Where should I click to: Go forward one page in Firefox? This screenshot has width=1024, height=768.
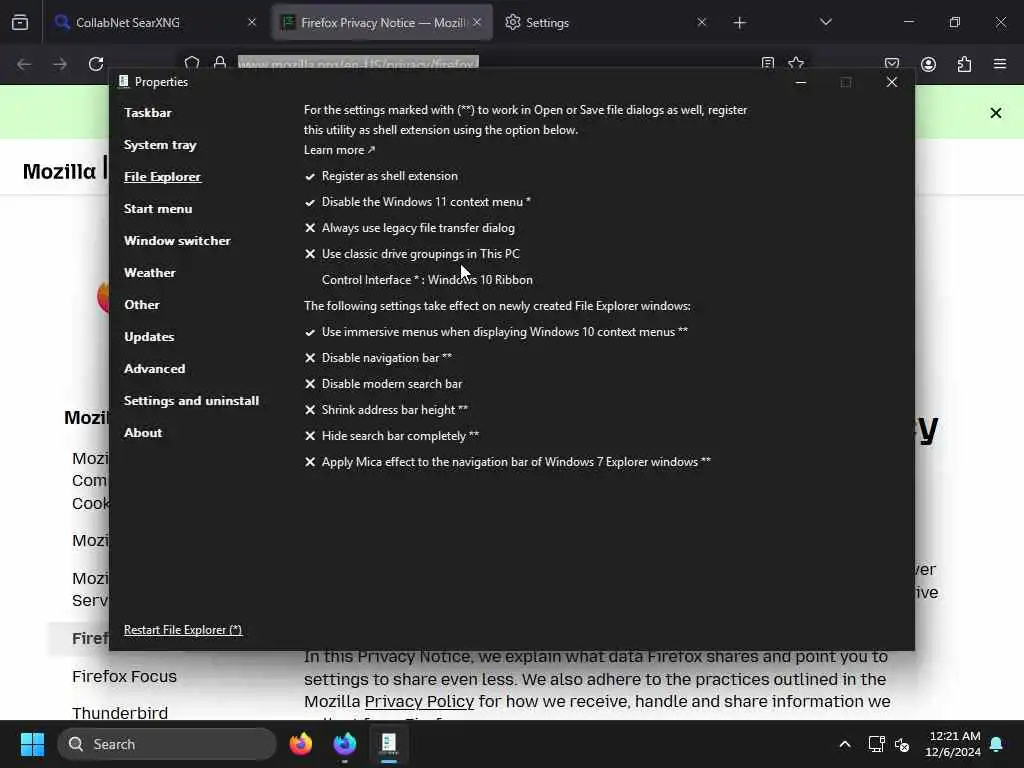coord(60,64)
